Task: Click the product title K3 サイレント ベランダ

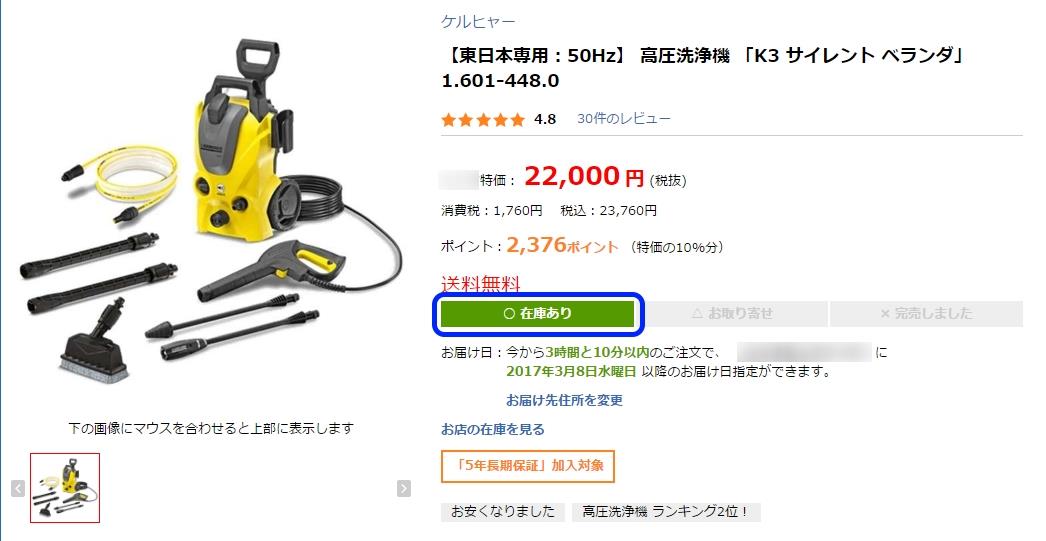Action: coord(702,68)
